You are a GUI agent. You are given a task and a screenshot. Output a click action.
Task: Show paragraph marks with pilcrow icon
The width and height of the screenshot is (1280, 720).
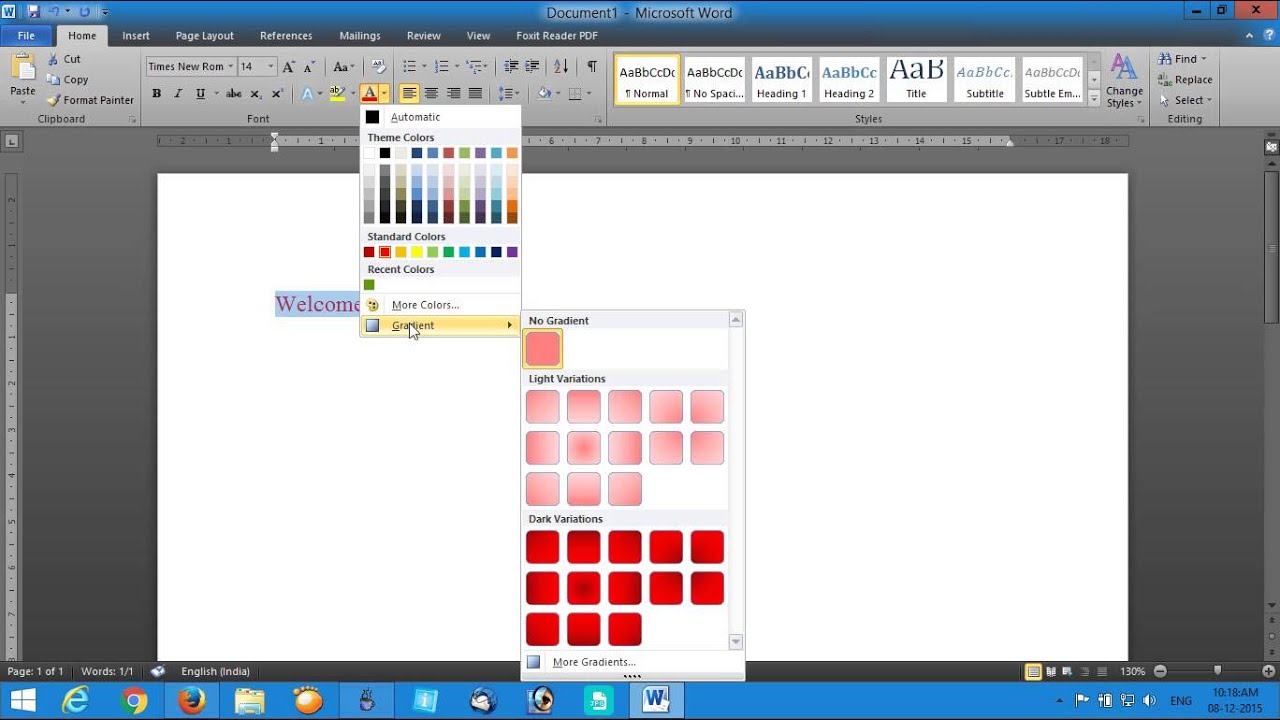[591, 67]
